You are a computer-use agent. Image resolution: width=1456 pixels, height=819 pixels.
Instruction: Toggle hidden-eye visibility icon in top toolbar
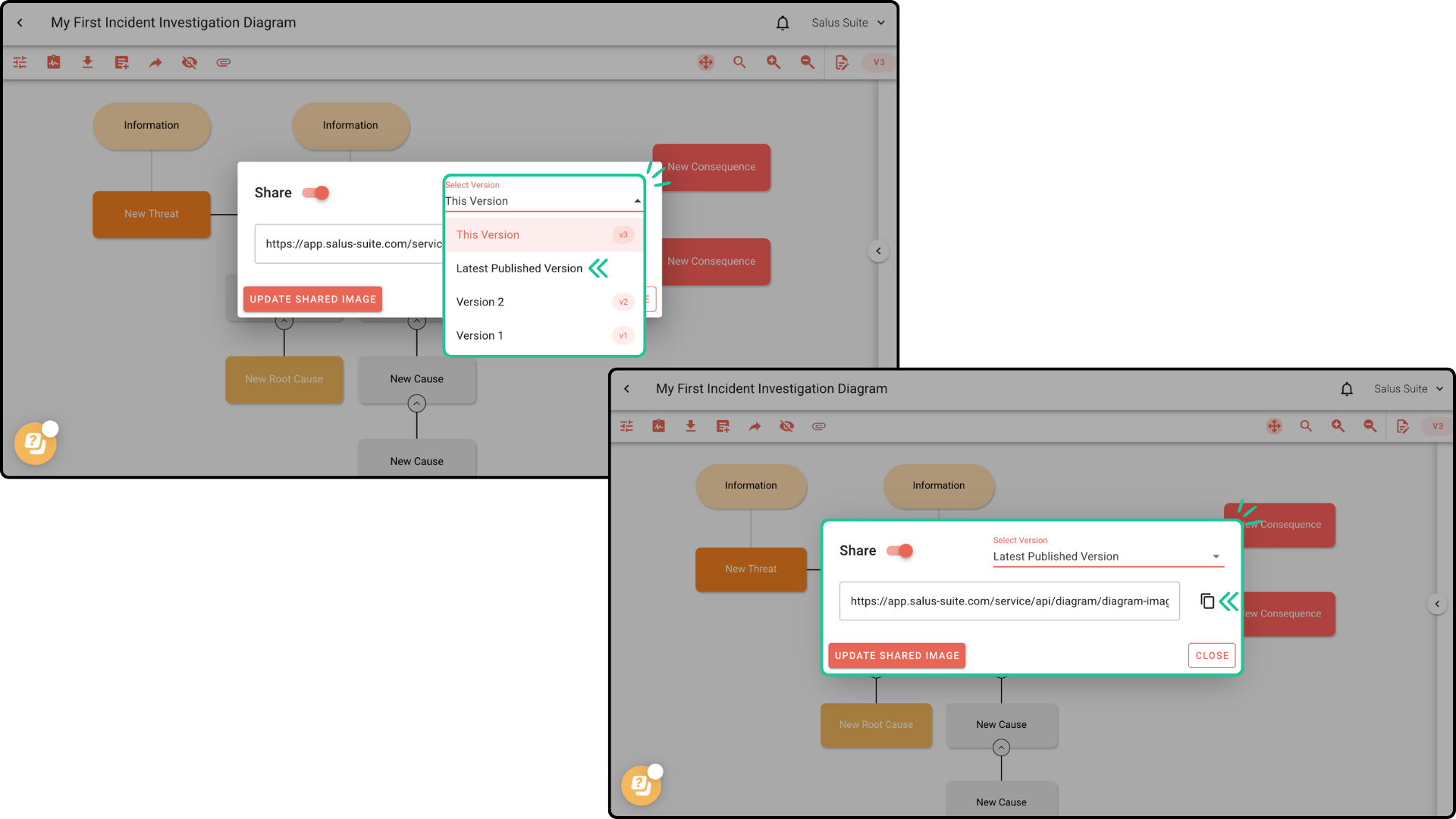click(x=190, y=62)
